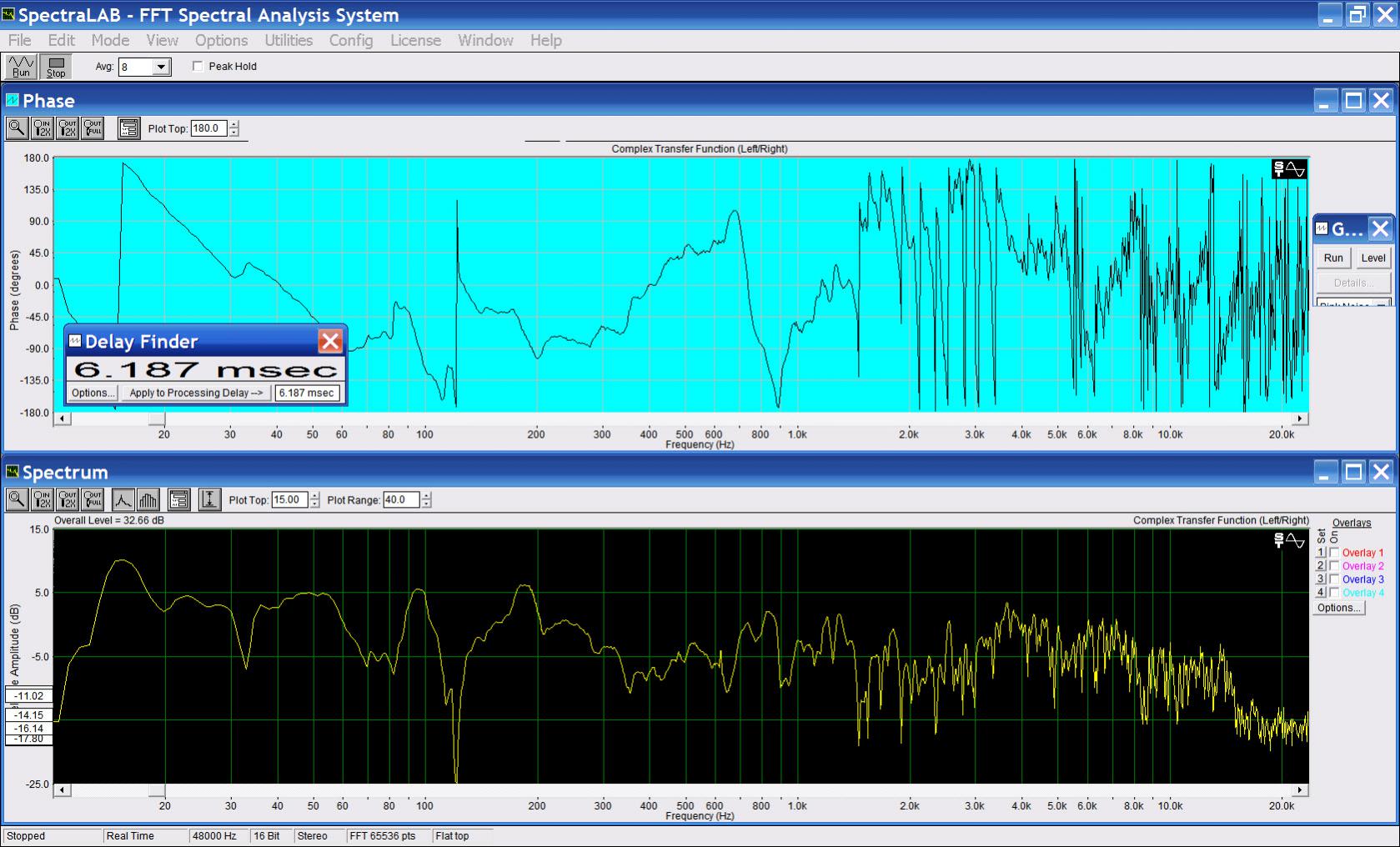This screenshot has width=1400, height=847.
Task: Increase Phase Plot Top with up arrow
Action: point(234,124)
